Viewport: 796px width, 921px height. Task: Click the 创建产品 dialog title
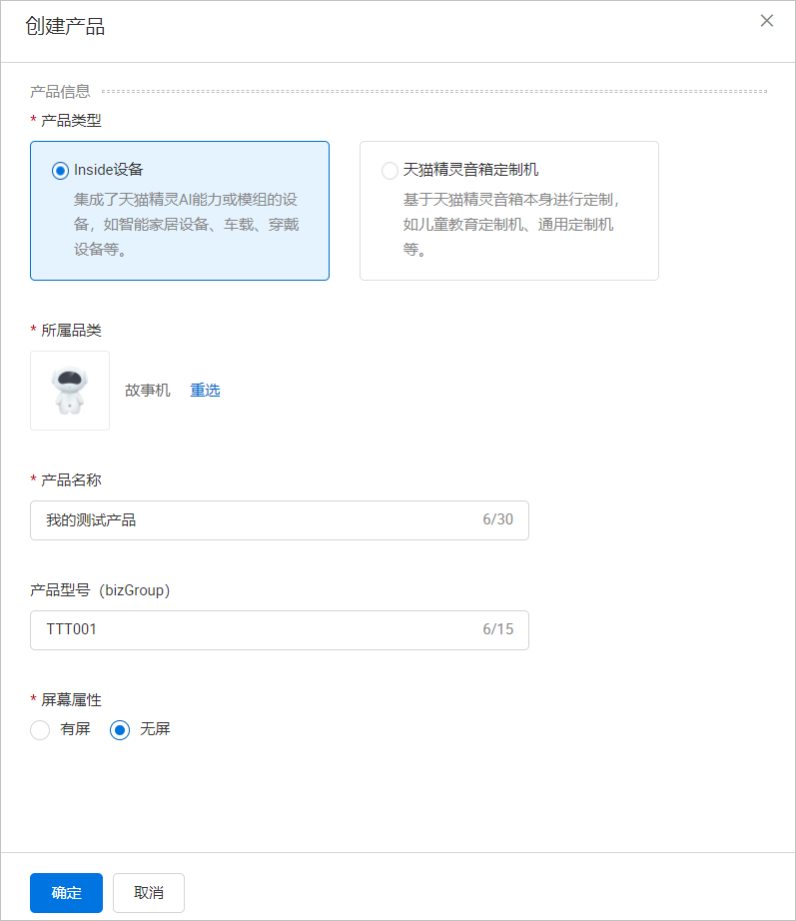[x=65, y=26]
